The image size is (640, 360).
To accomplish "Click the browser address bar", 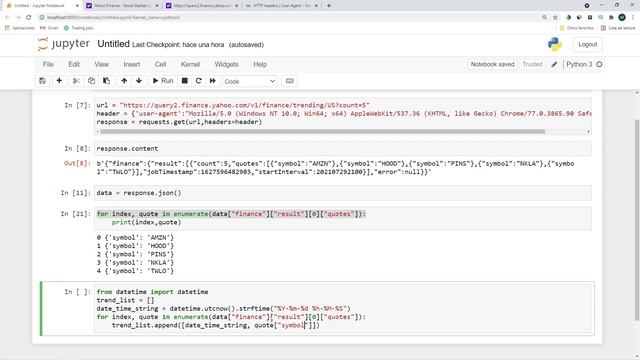I will point(286,17).
